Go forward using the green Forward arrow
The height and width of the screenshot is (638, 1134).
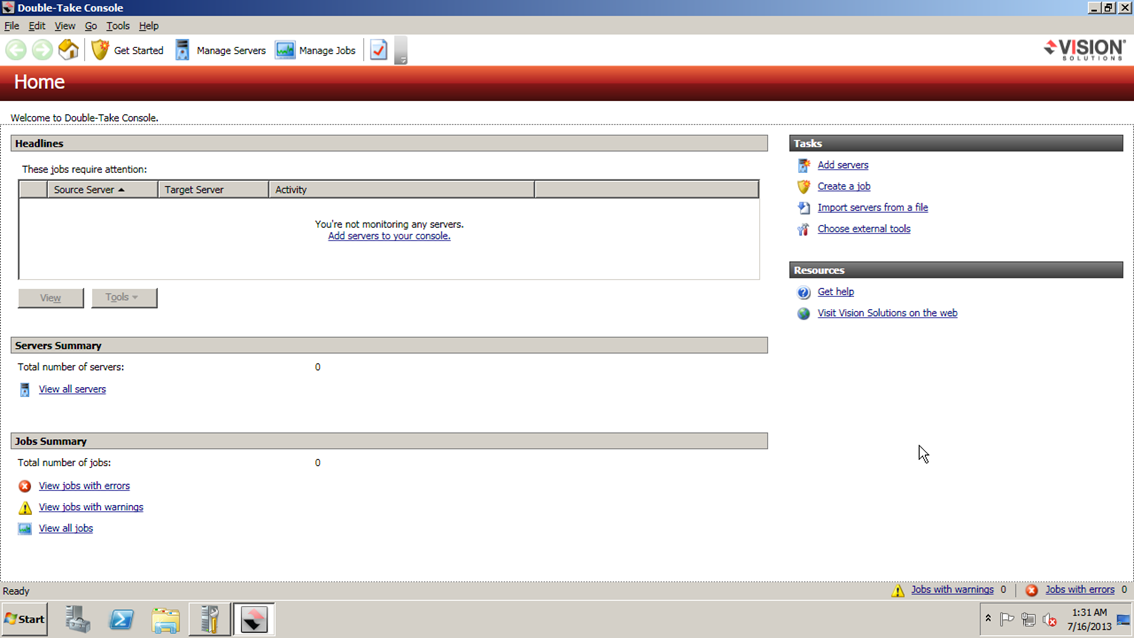(x=42, y=50)
